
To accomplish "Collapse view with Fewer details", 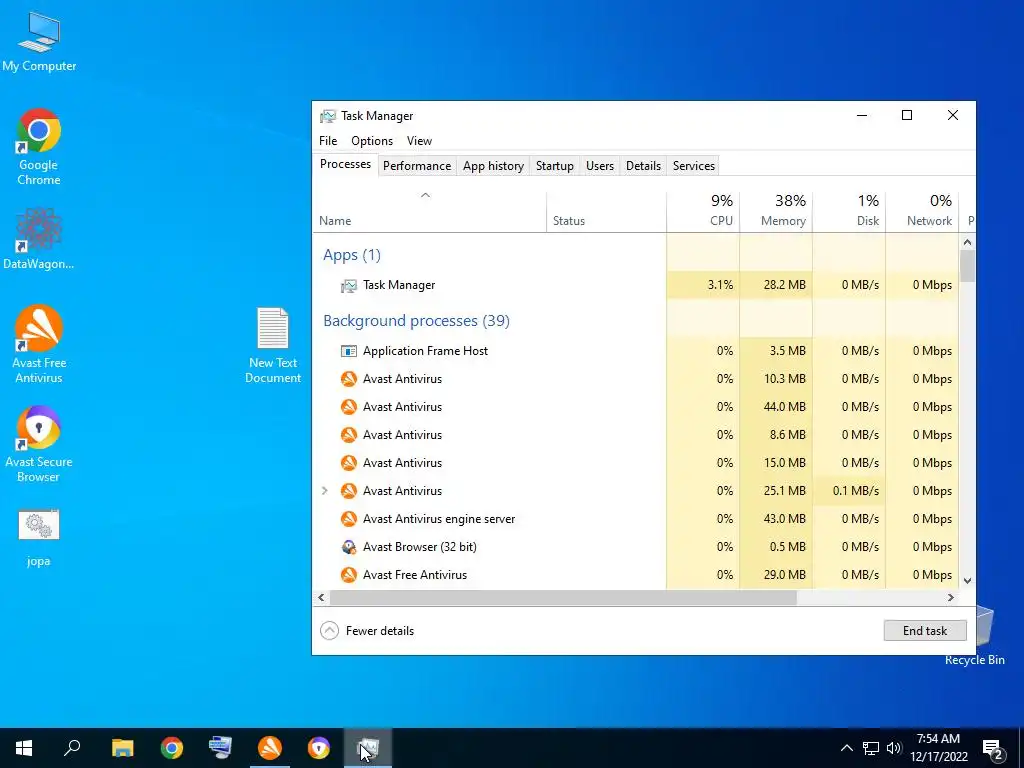I will pyautogui.click(x=367, y=631).
